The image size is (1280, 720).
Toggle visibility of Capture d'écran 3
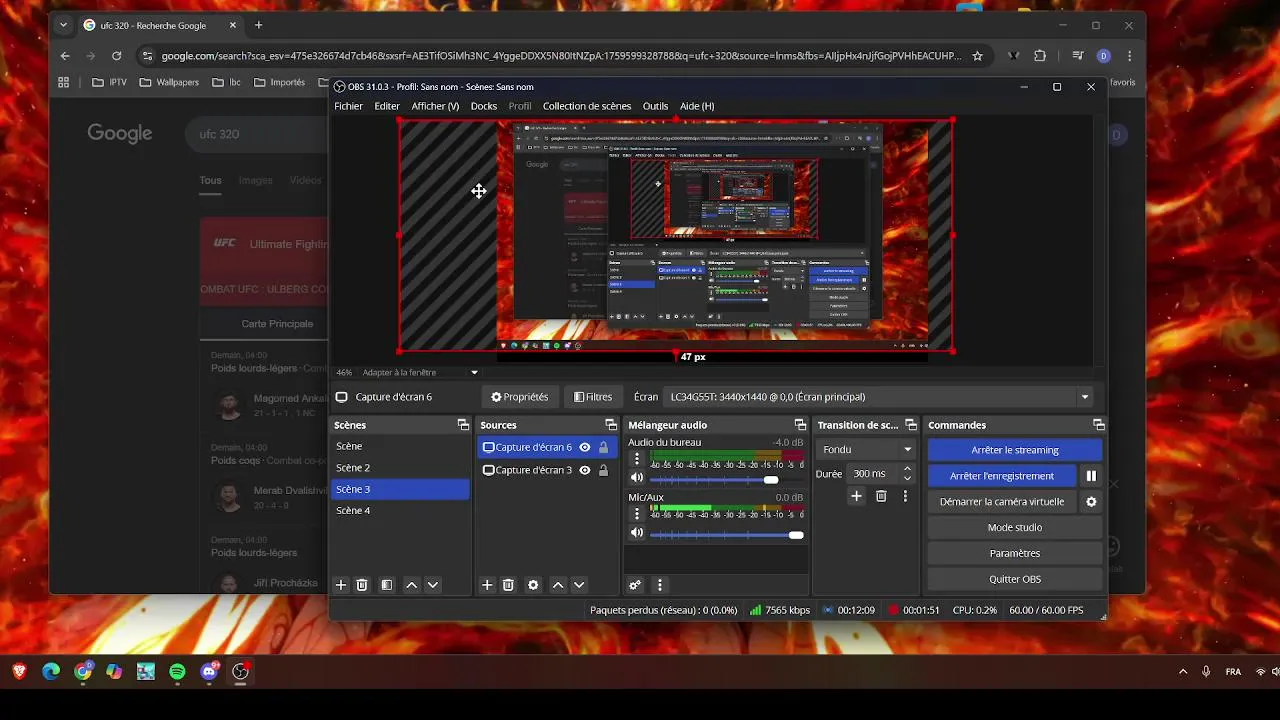point(585,470)
